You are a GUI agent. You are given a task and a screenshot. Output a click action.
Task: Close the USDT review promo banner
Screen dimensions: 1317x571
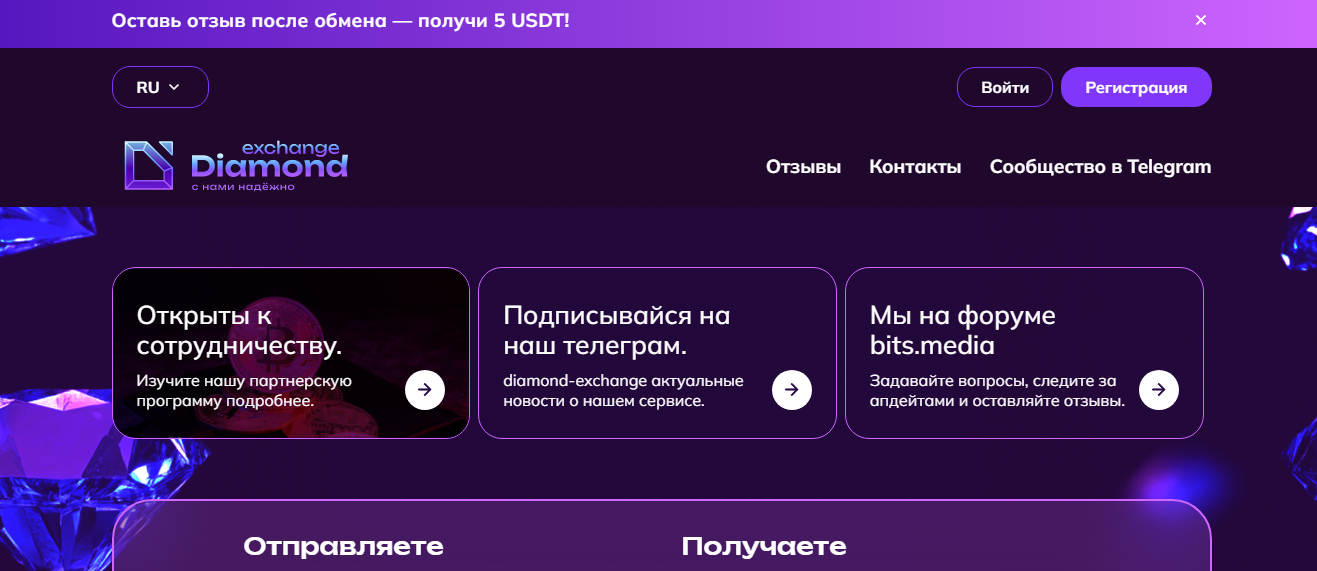[1201, 20]
